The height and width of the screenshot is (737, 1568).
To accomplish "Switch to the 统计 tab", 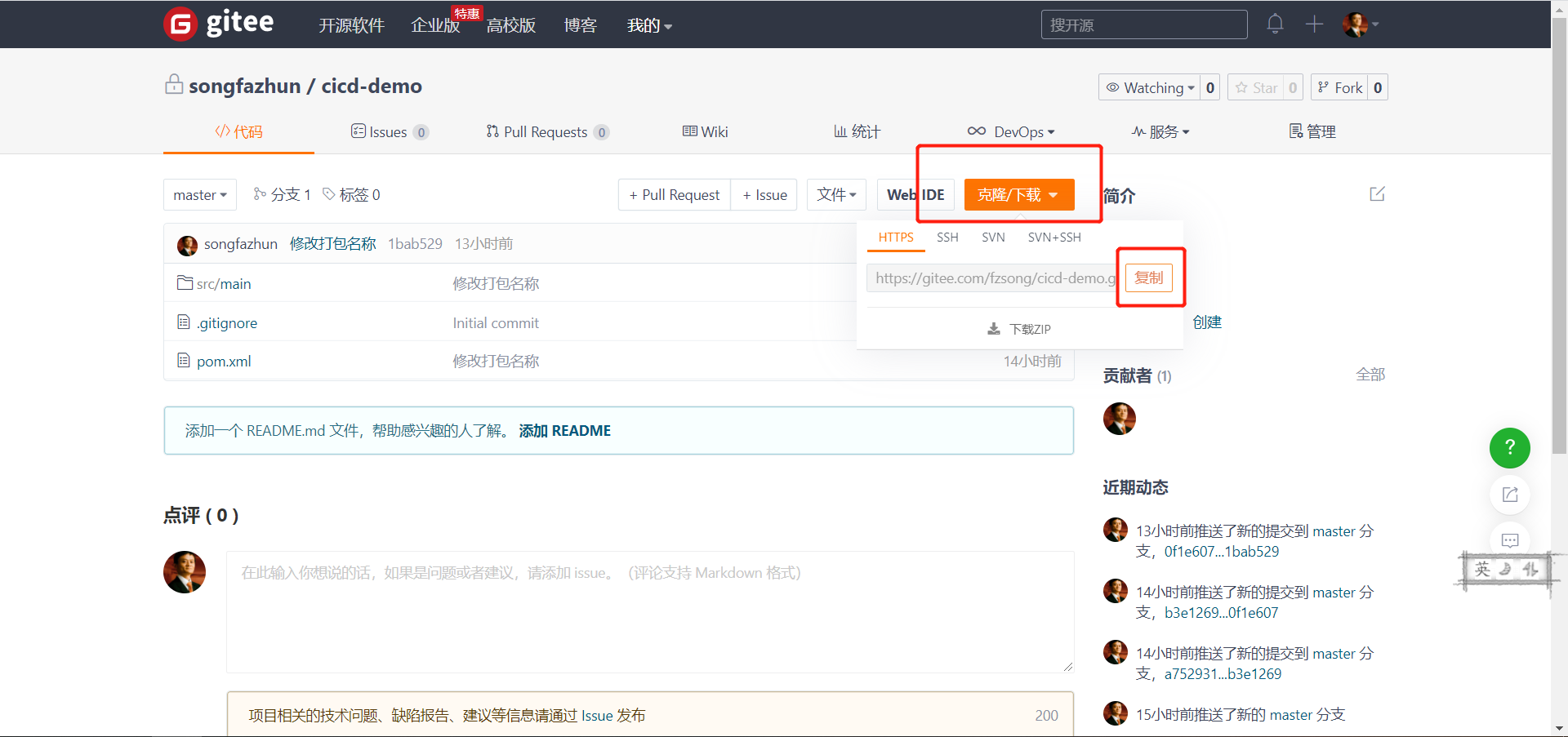I will pos(857,132).
